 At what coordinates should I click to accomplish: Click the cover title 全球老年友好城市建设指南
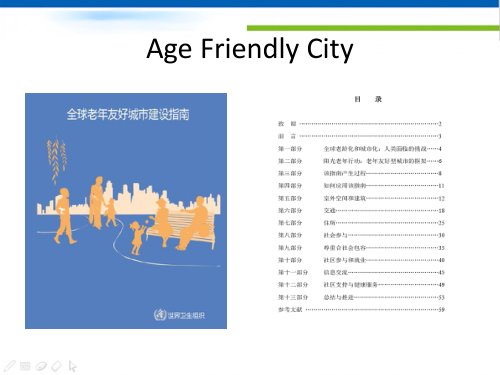tap(128, 114)
